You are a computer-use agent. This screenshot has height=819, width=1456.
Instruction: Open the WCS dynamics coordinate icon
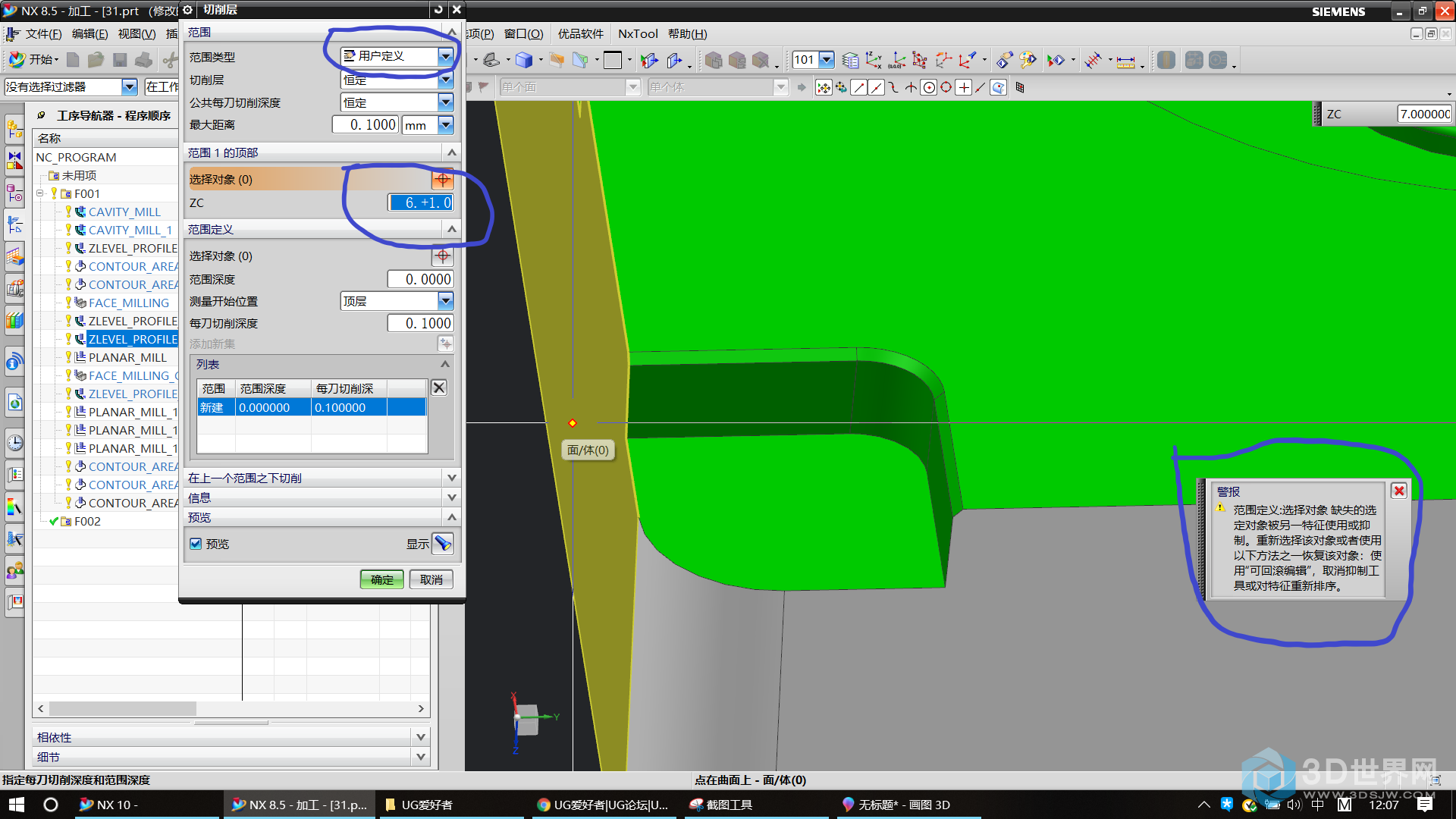[x=874, y=60]
